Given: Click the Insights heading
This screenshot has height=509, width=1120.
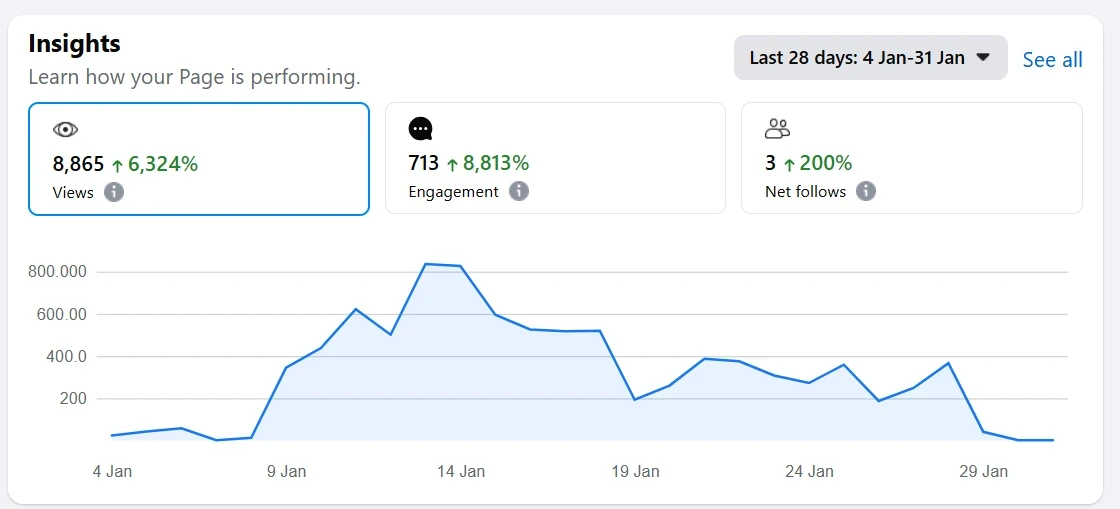Looking at the screenshot, I should pyautogui.click(x=74, y=44).
